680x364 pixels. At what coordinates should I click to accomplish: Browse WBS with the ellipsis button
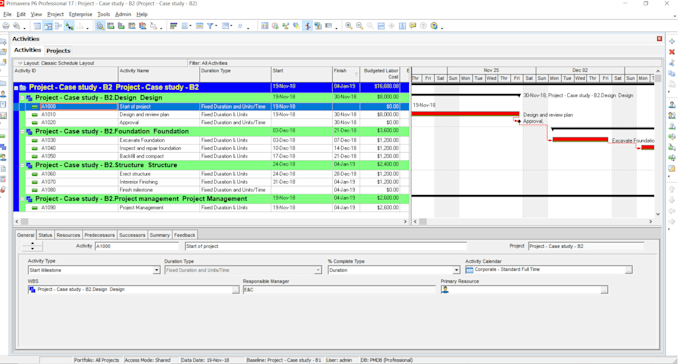(x=235, y=290)
